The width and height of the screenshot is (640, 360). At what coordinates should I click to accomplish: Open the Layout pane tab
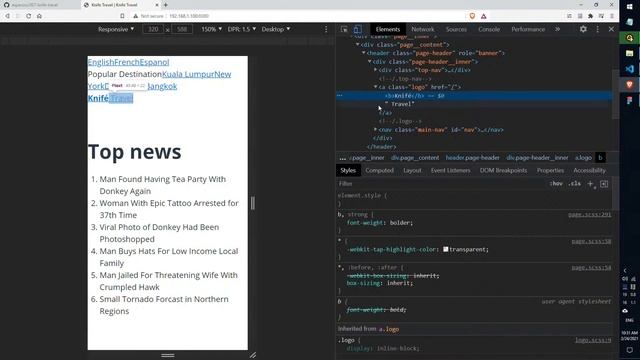pos(412,170)
